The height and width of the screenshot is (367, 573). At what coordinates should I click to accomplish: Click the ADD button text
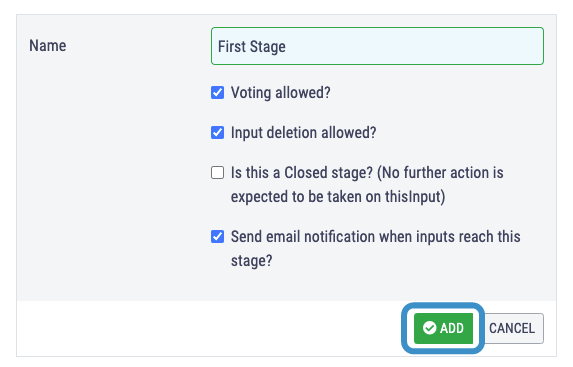[452, 328]
